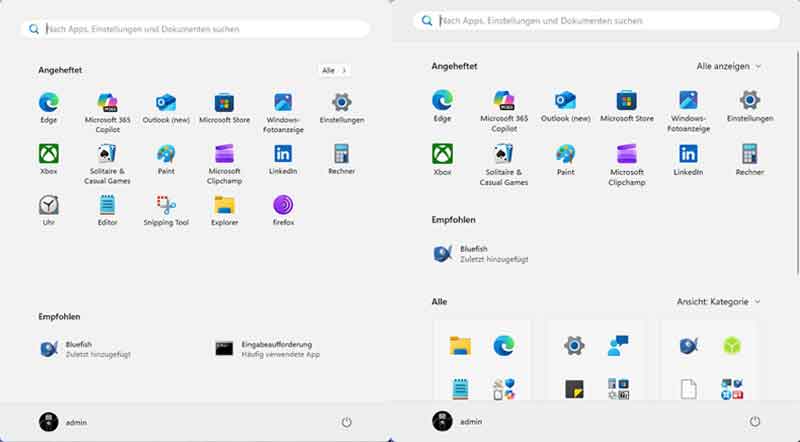The height and width of the screenshot is (442, 800).
Task: Open green cube icon in category tile
Action: 732,346
